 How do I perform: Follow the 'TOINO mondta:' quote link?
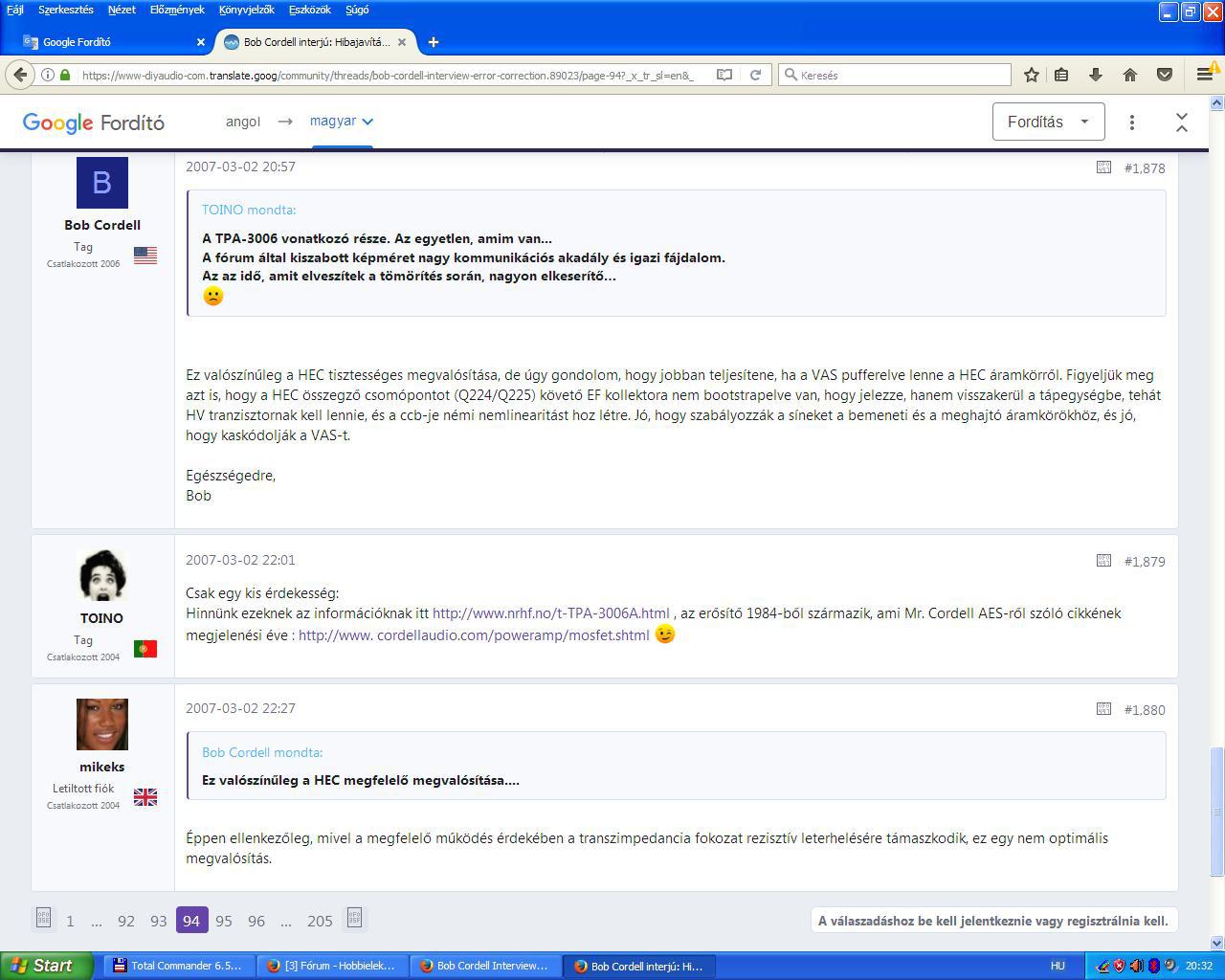point(249,210)
